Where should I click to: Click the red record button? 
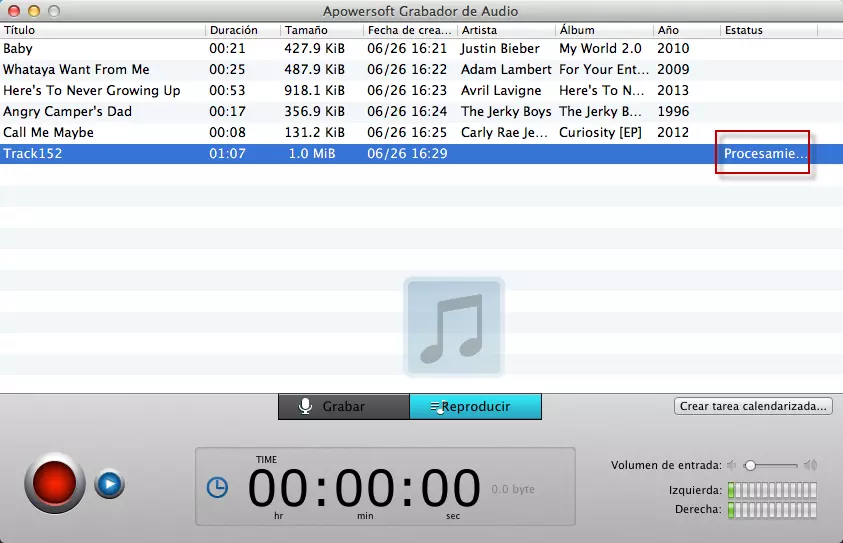pyautogui.click(x=55, y=485)
